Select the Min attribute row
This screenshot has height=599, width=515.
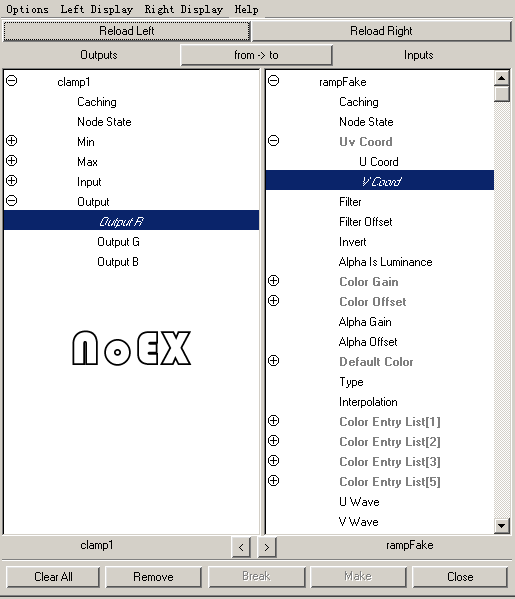pos(86,142)
